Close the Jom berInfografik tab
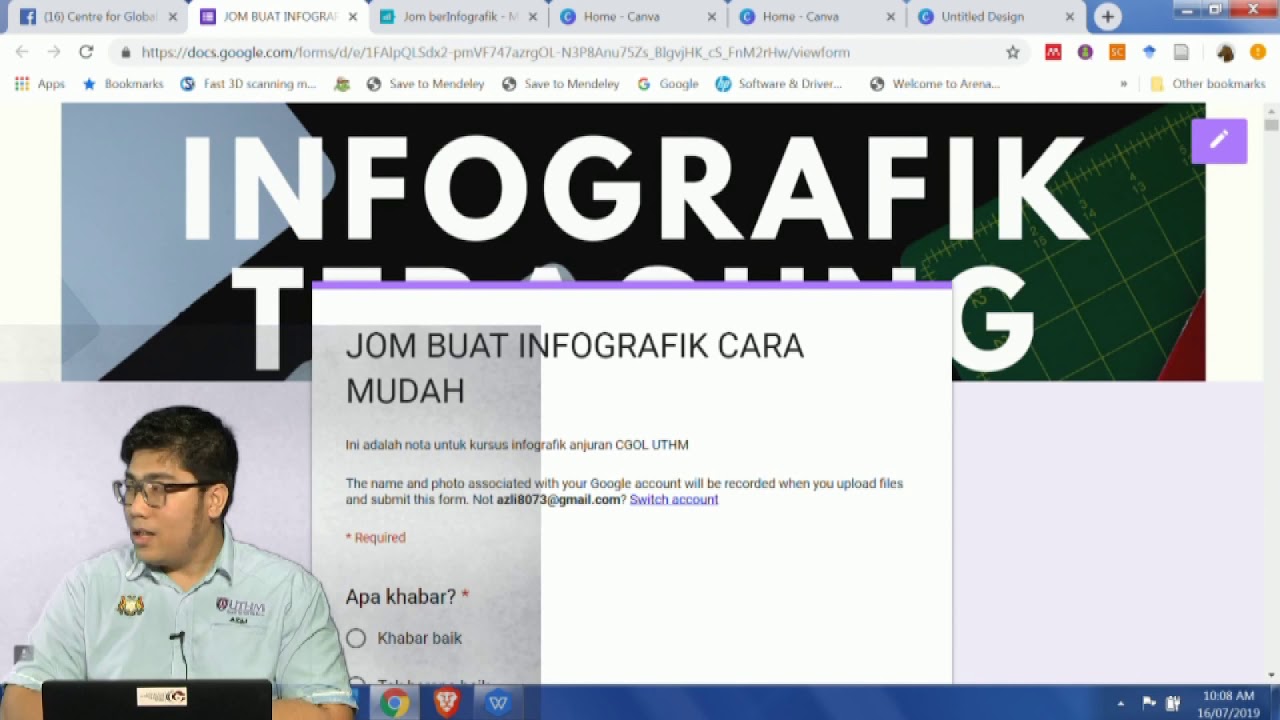Viewport: 1280px width, 720px height. [x=533, y=17]
